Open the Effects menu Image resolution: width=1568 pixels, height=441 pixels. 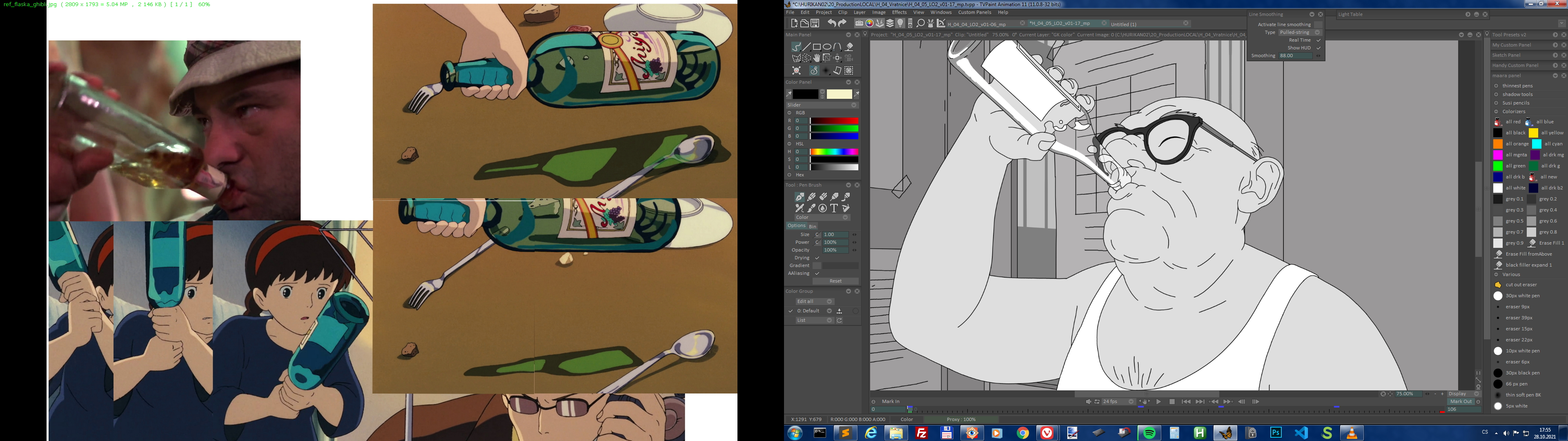(x=899, y=12)
